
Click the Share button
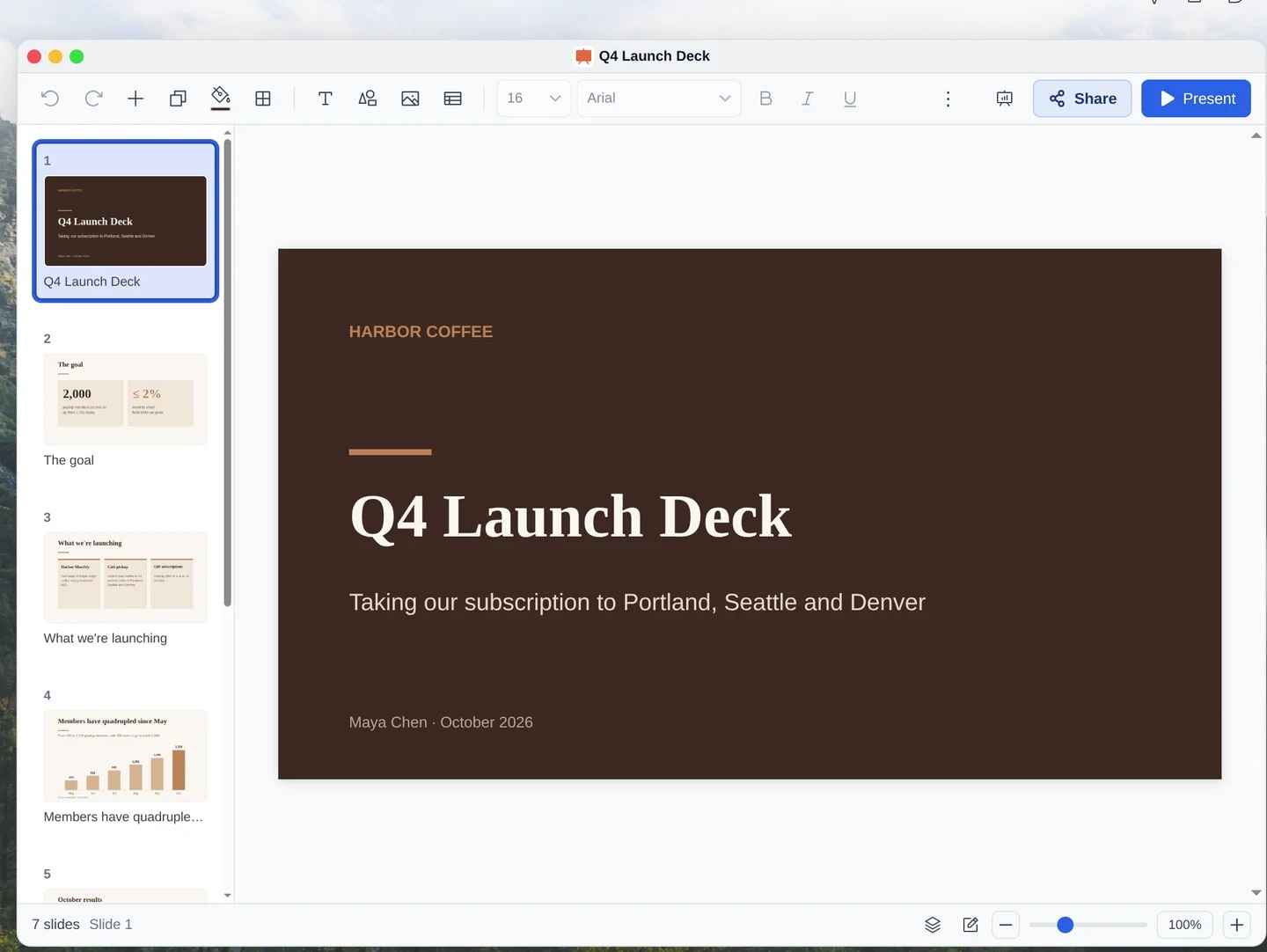tap(1082, 99)
